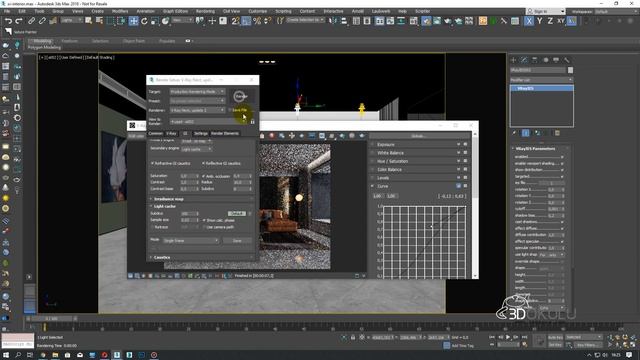Restrict movement to the X axis
Screen dimensions: 640x360
pos(529,21)
